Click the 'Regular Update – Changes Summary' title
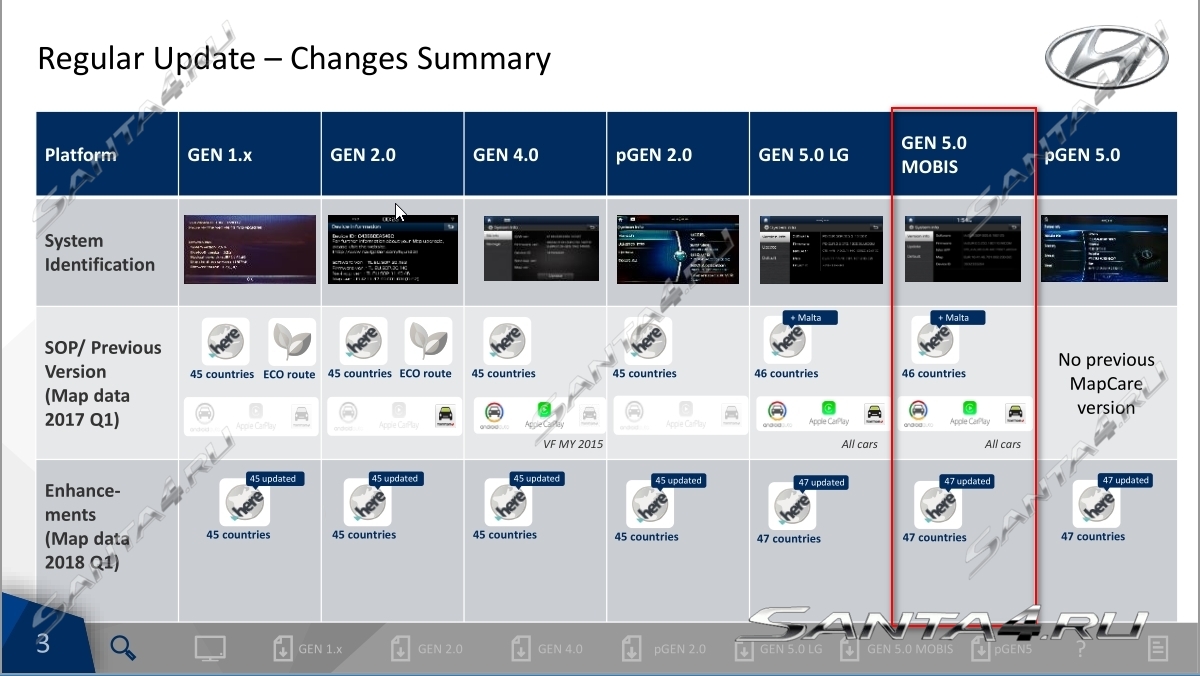 coord(294,59)
